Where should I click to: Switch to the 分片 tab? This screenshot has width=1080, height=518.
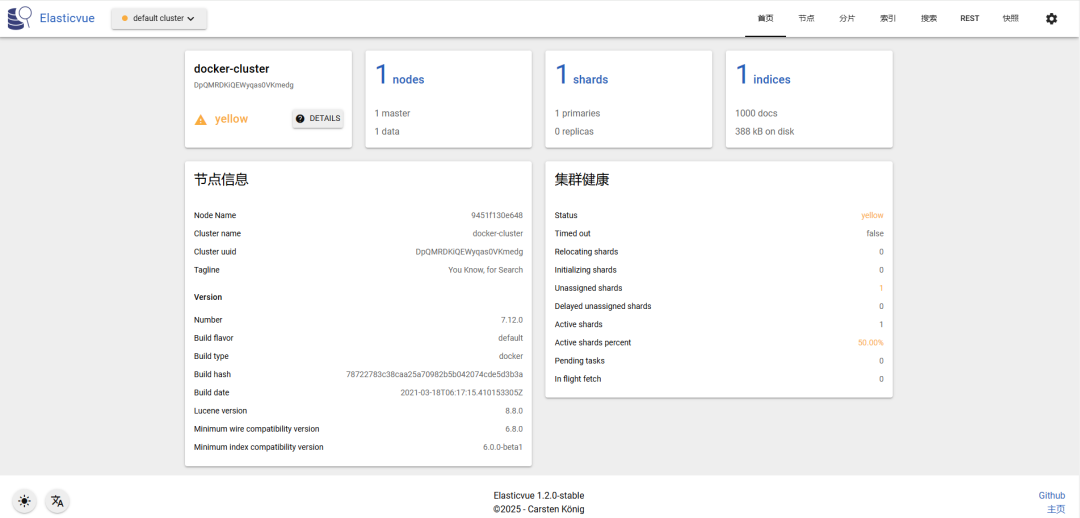[x=847, y=19]
